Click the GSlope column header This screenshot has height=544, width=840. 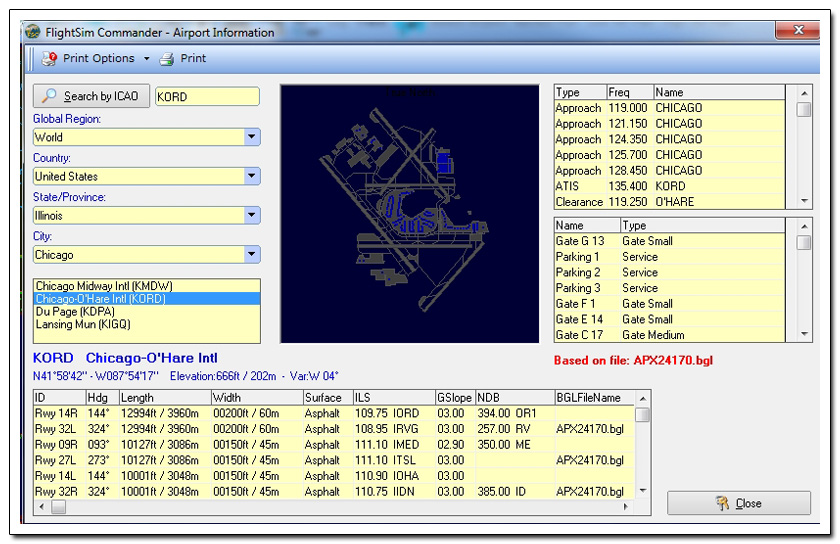point(455,398)
